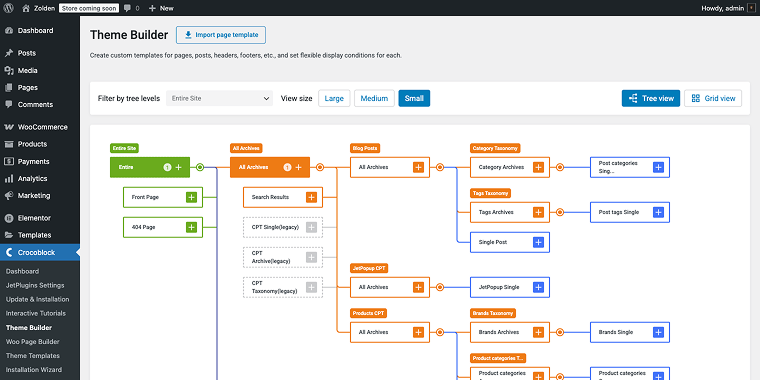Viewport: 760px width, 380px height.
Task: Add template to Brands Archives node
Action: tap(538, 332)
